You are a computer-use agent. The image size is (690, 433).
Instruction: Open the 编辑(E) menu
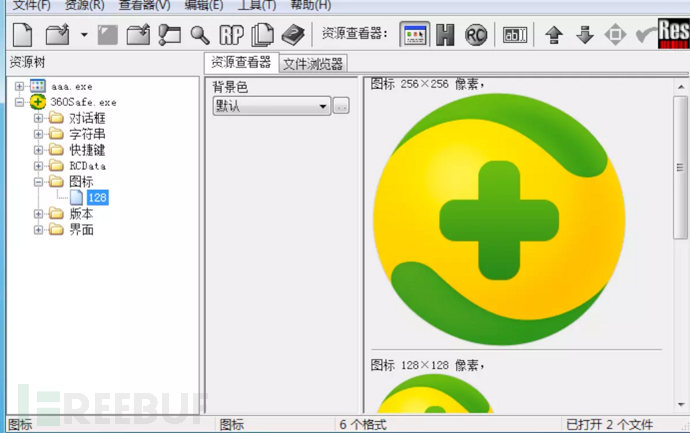pyautogui.click(x=204, y=5)
